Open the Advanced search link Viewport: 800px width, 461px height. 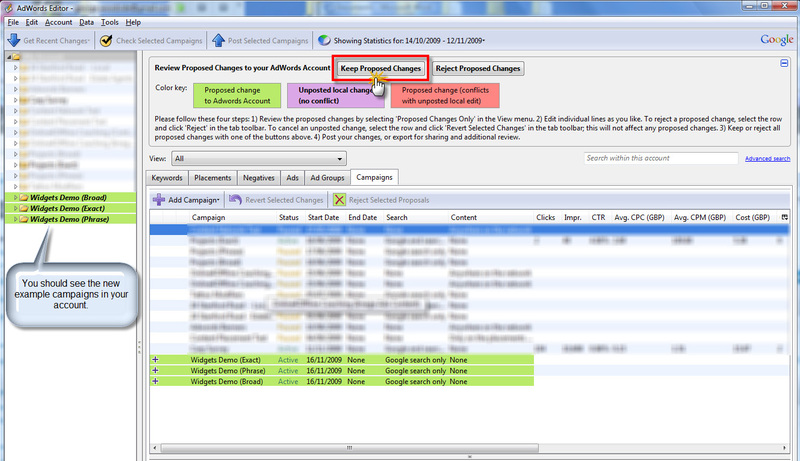(x=767, y=159)
